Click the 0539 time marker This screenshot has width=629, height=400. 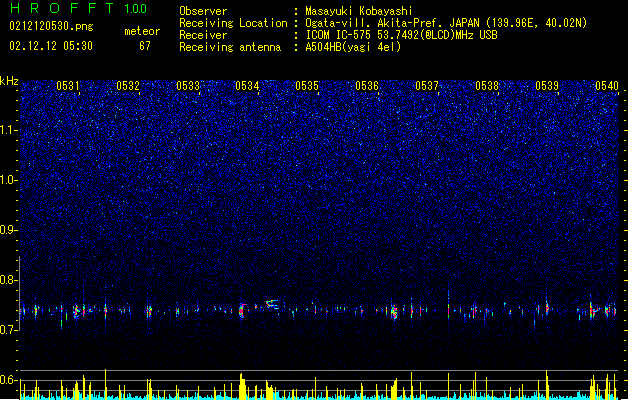pos(547,86)
